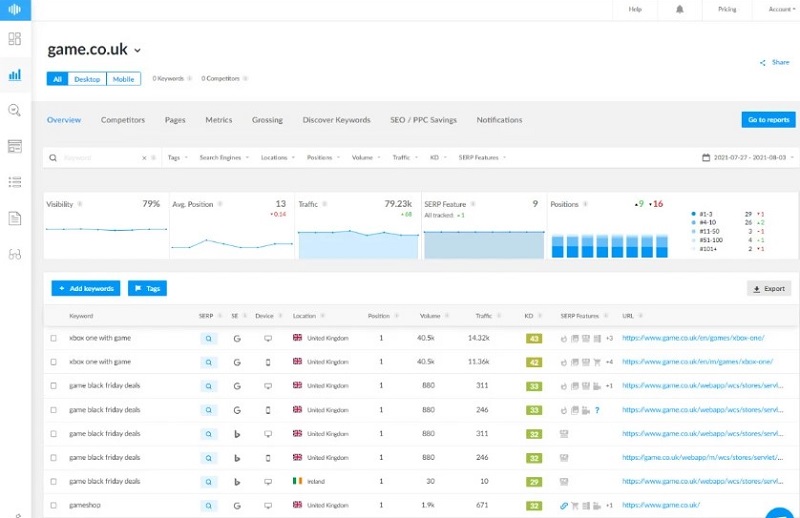This screenshot has height=518, width=800.
Task: Open the Positions filter dropdown
Action: tap(323, 158)
